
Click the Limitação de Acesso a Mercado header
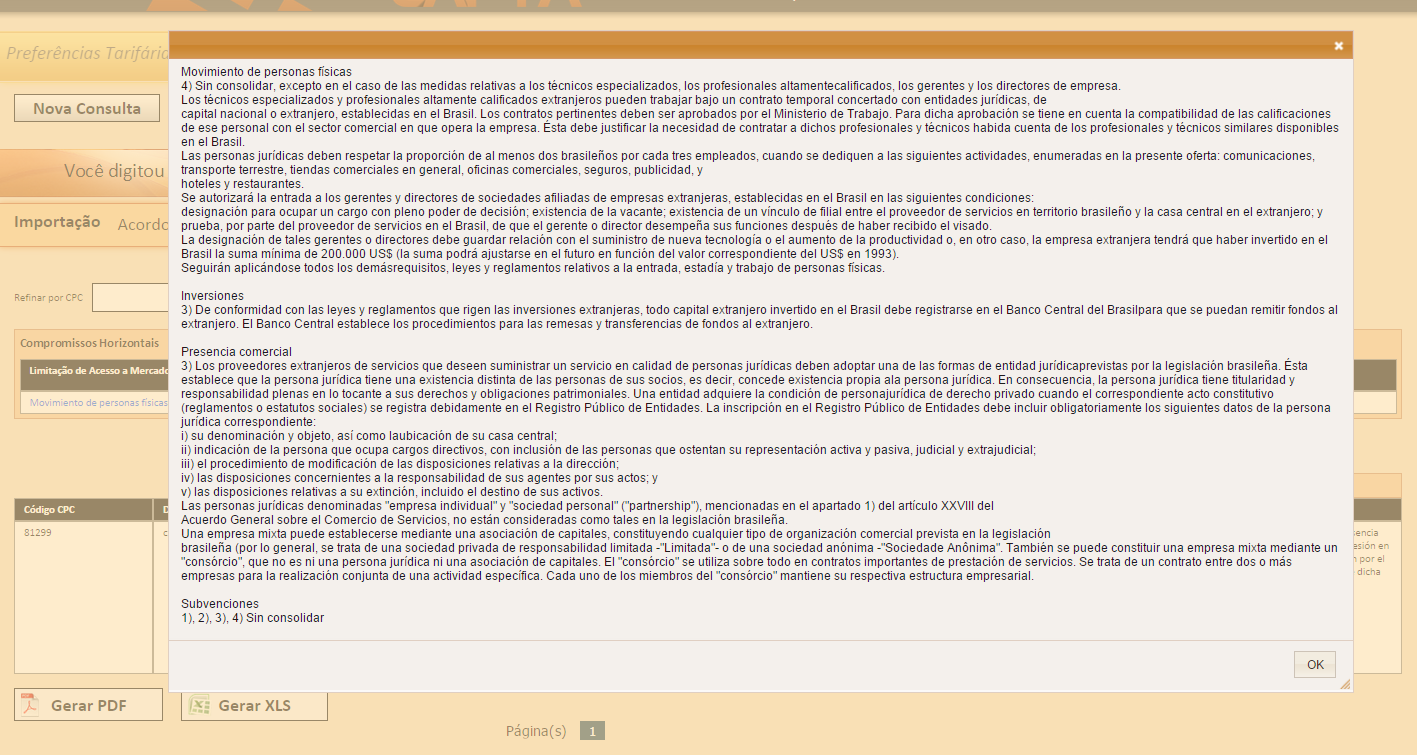coord(98,371)
